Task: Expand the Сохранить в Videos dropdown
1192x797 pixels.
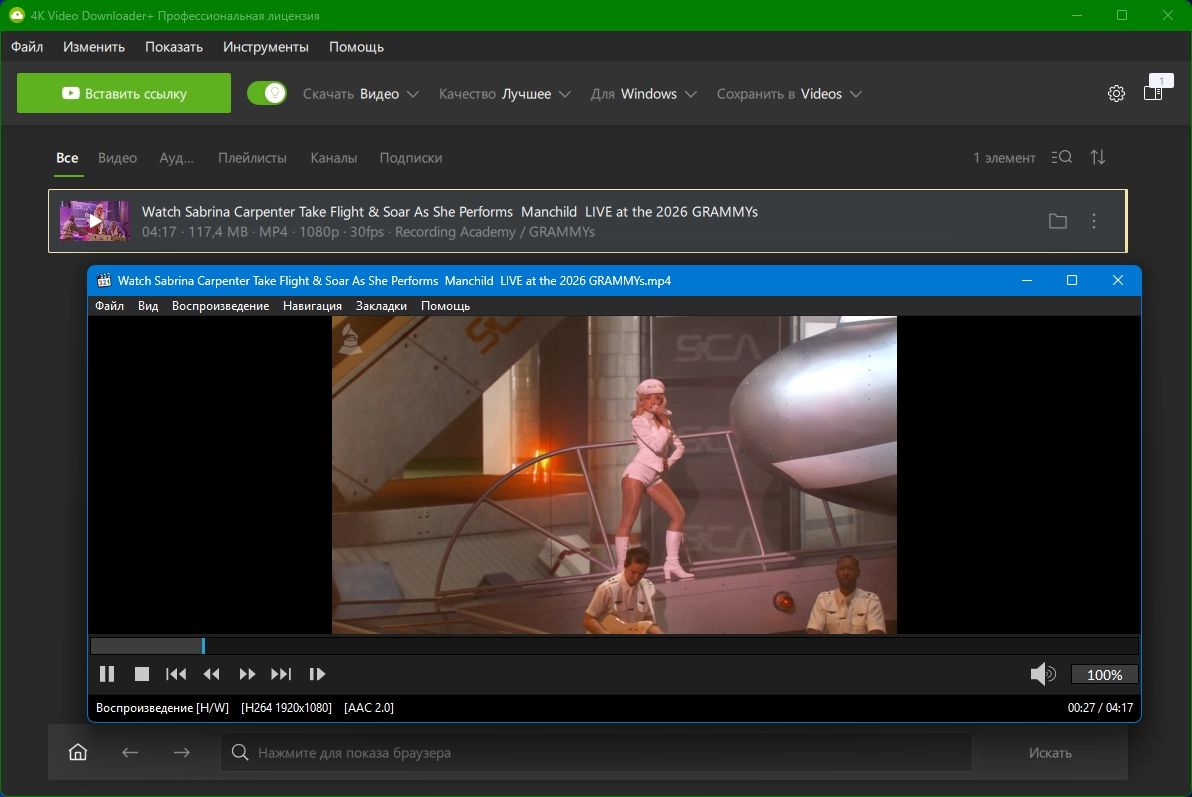Action: pos(789,94)
